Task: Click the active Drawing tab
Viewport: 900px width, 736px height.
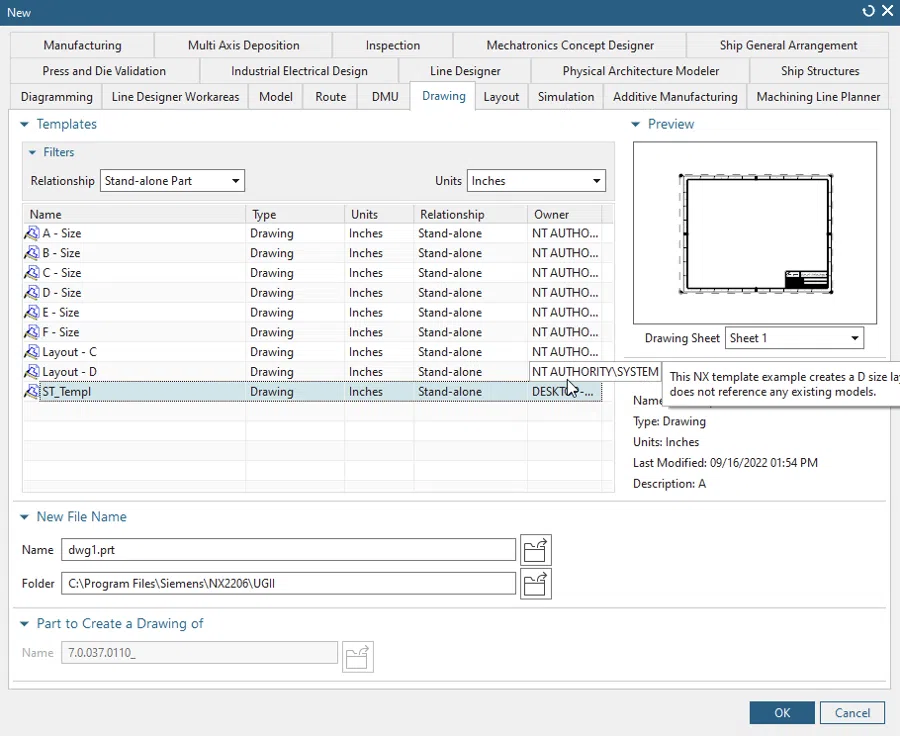Action: 443,96
